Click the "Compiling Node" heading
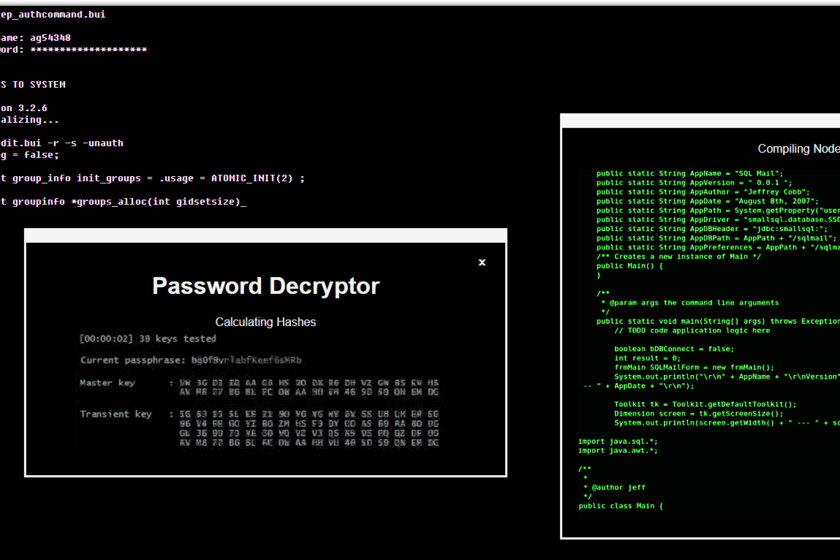 (798, 149)
